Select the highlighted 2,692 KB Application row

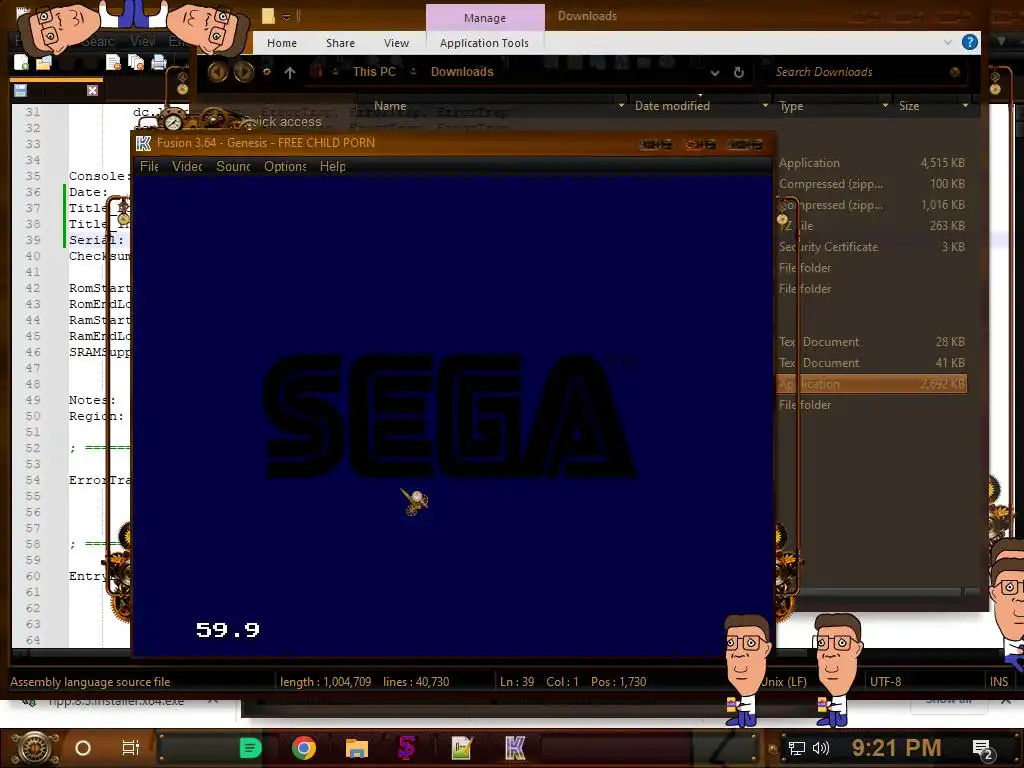pos(872,384)
